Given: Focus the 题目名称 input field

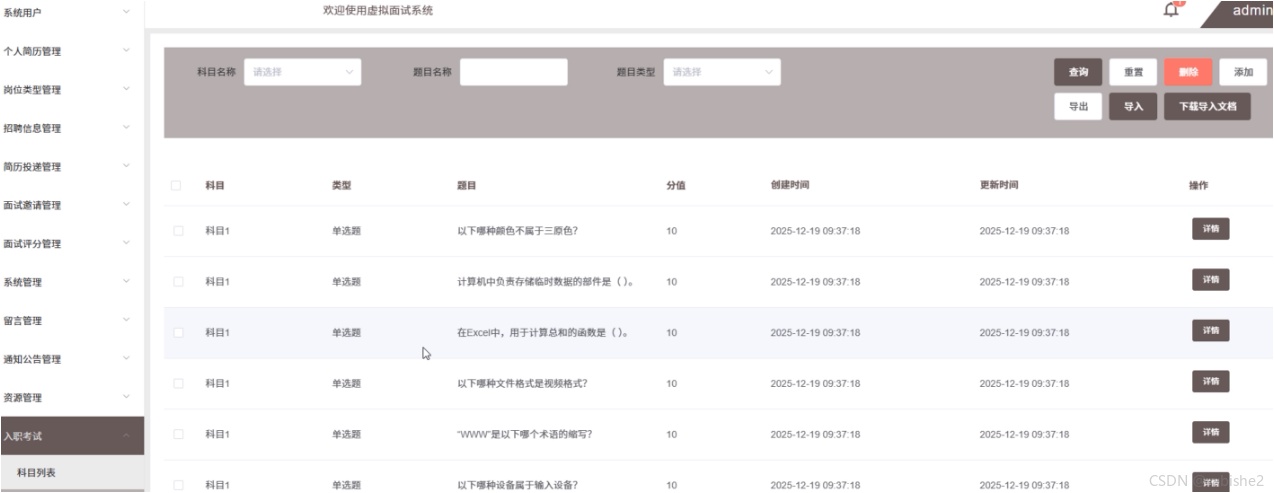Looking at the screenshot, I should tap(514, 72).
